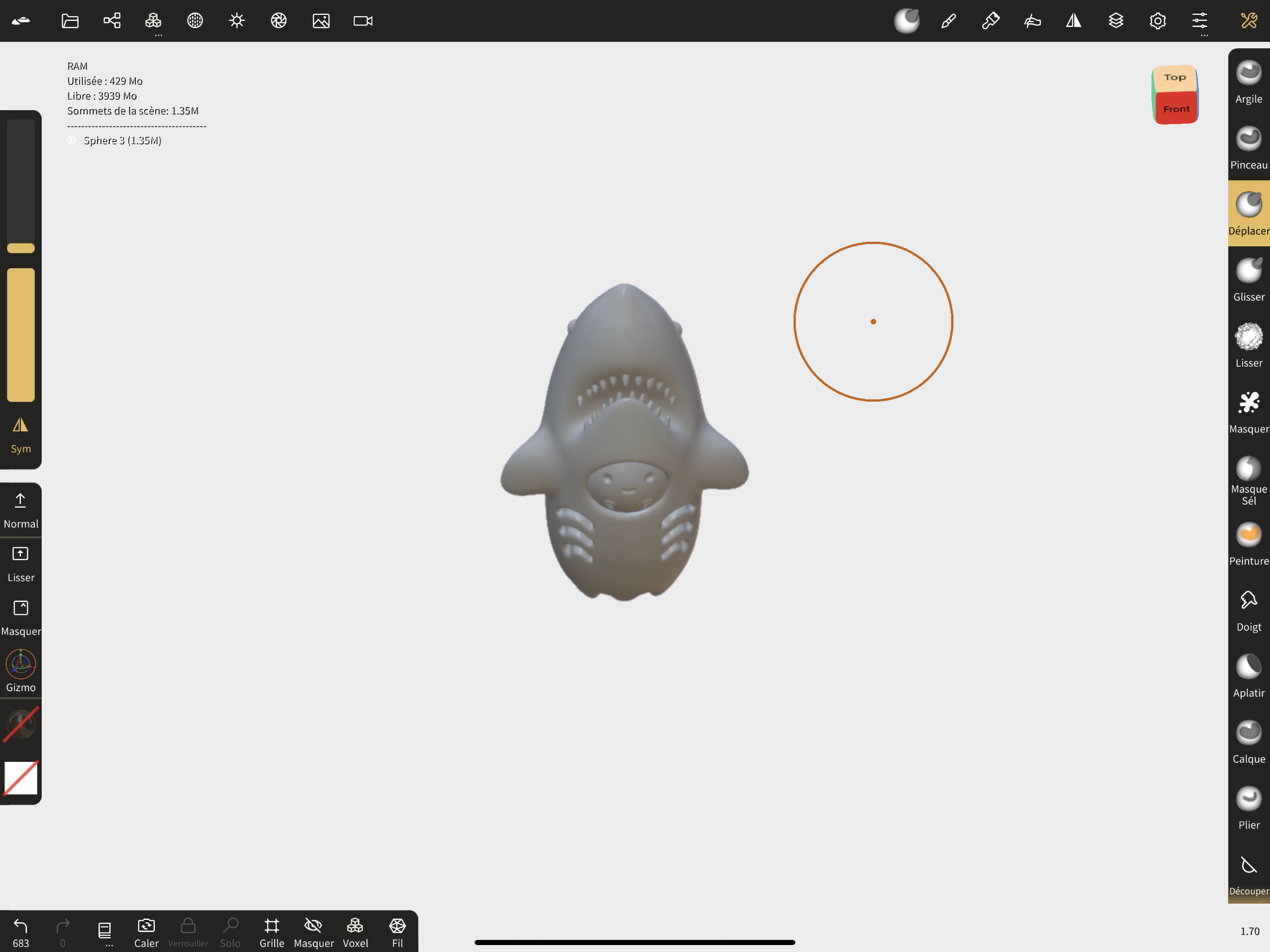Open the background image menu
Image resolution: width=1270 pixels, height=952 pixels.
[x=321, y=20]
